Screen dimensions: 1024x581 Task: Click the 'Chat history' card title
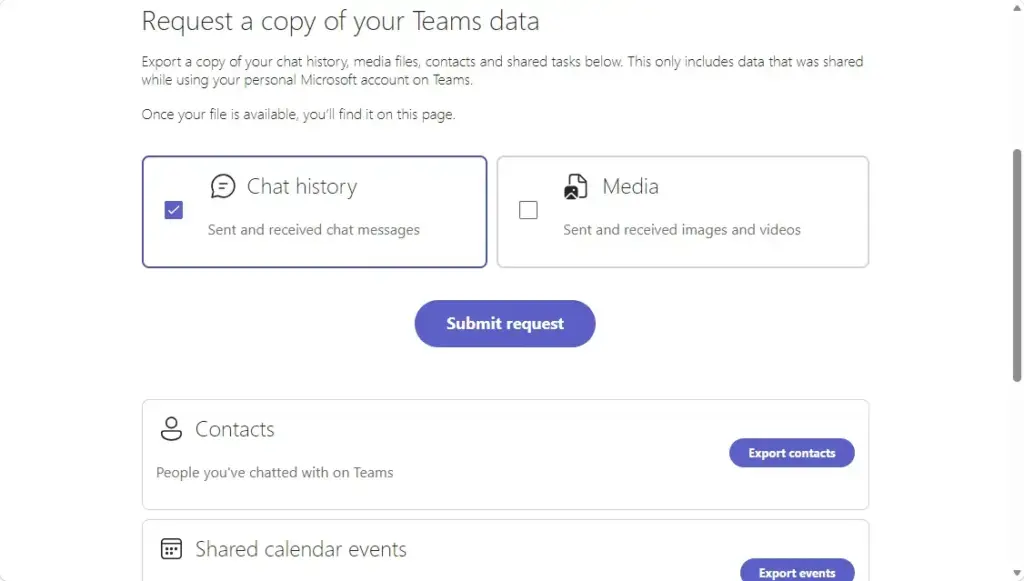[x=302, y=187]
